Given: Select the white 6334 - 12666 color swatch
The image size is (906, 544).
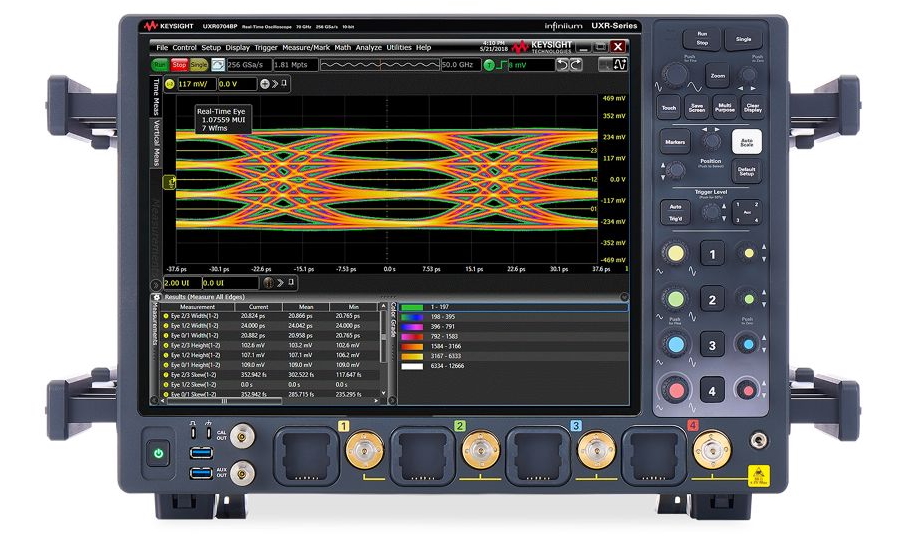Looking at the screenshot, I should 412,366.
